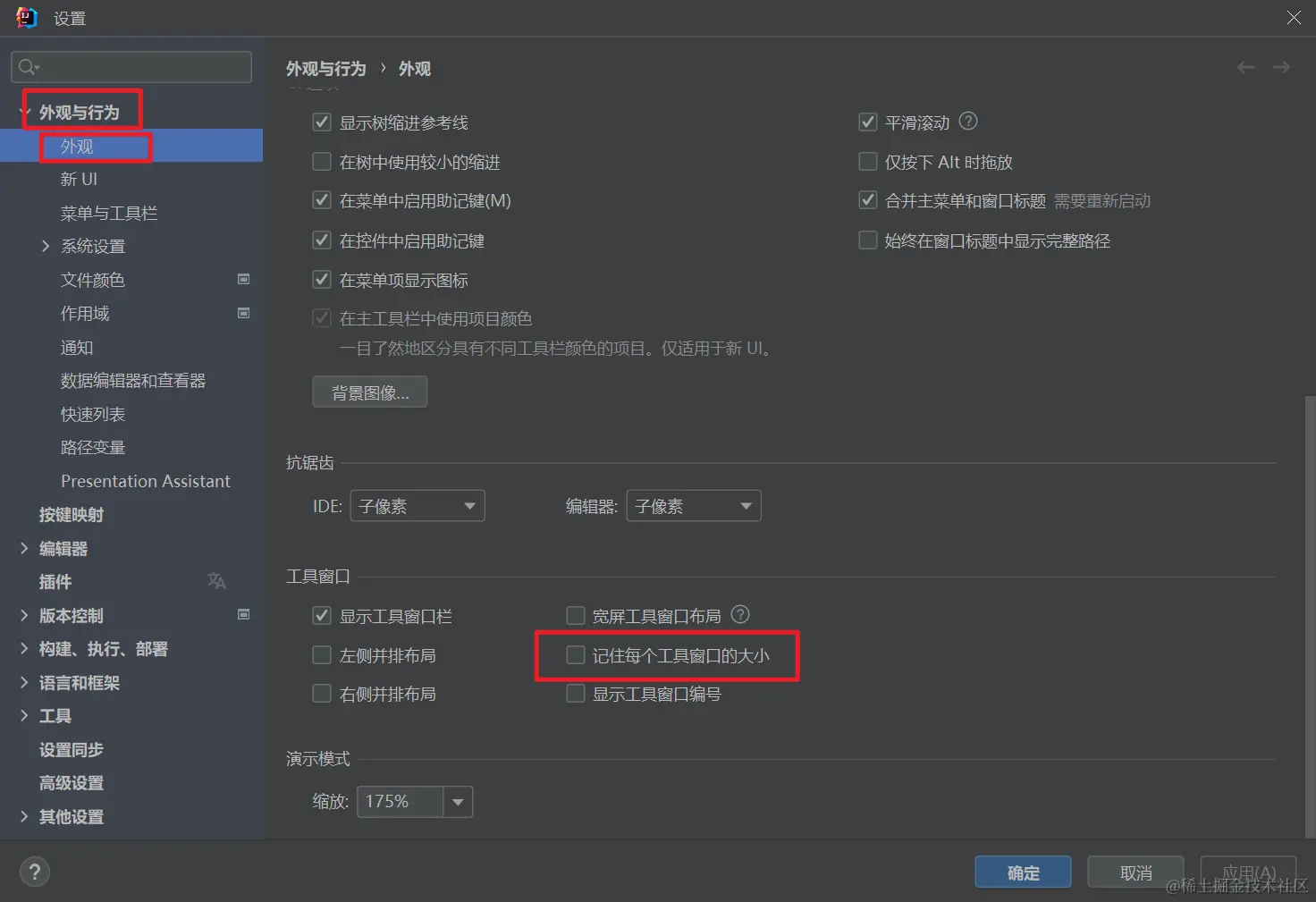
Task: Expand the 工具 tree node
Action: point(24,715)
